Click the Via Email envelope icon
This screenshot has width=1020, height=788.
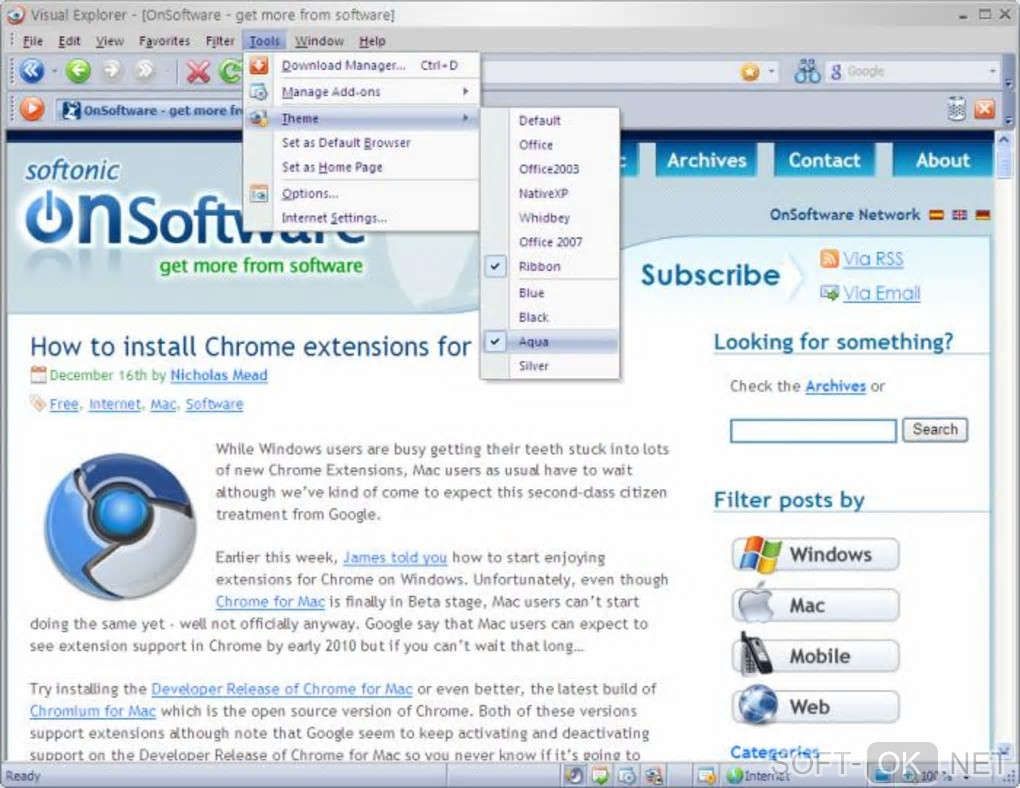829,293
